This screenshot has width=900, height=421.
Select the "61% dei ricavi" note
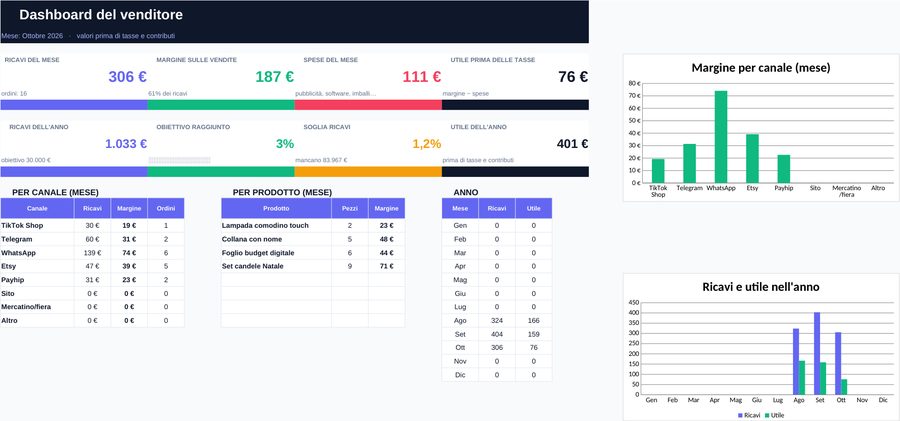(x=168, y=93)
